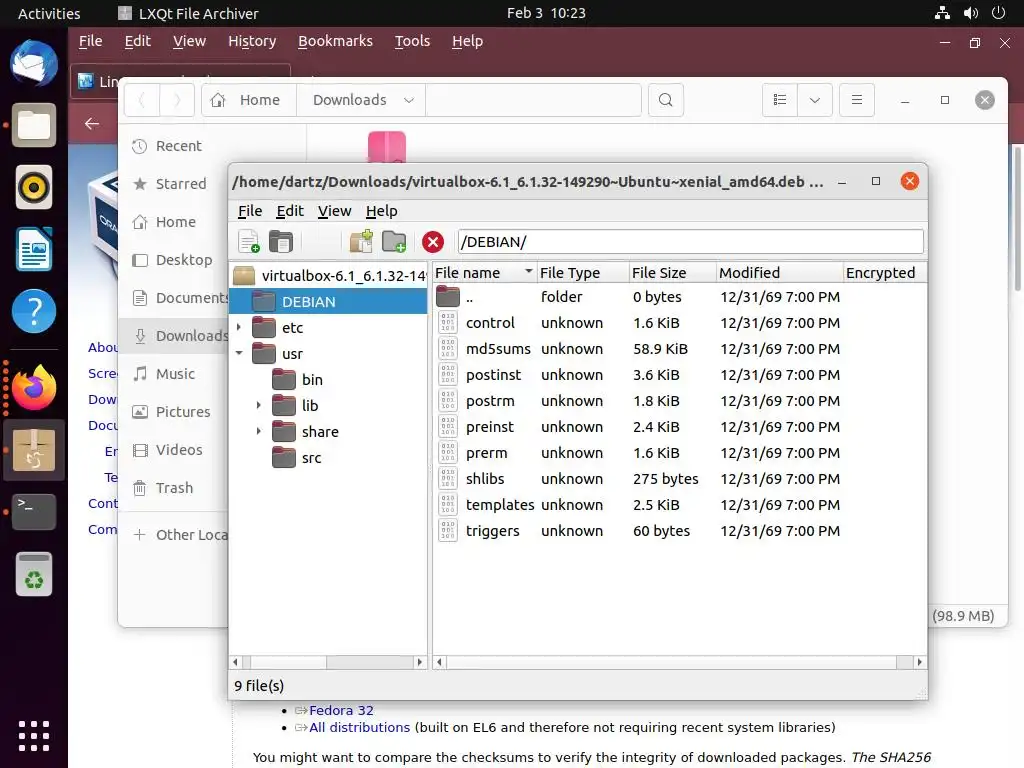This screenshot has width=1024, height=768.
Task: Click the volume icon in top bar
Action: (x=970, y=13)
